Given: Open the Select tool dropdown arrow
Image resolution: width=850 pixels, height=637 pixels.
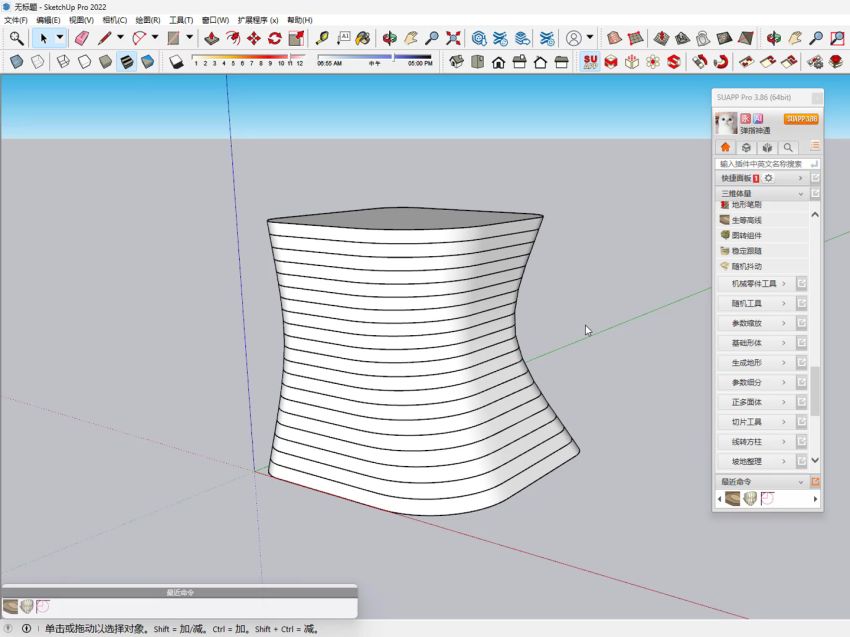Looking at the screenshot, I should tap(60, 38).
